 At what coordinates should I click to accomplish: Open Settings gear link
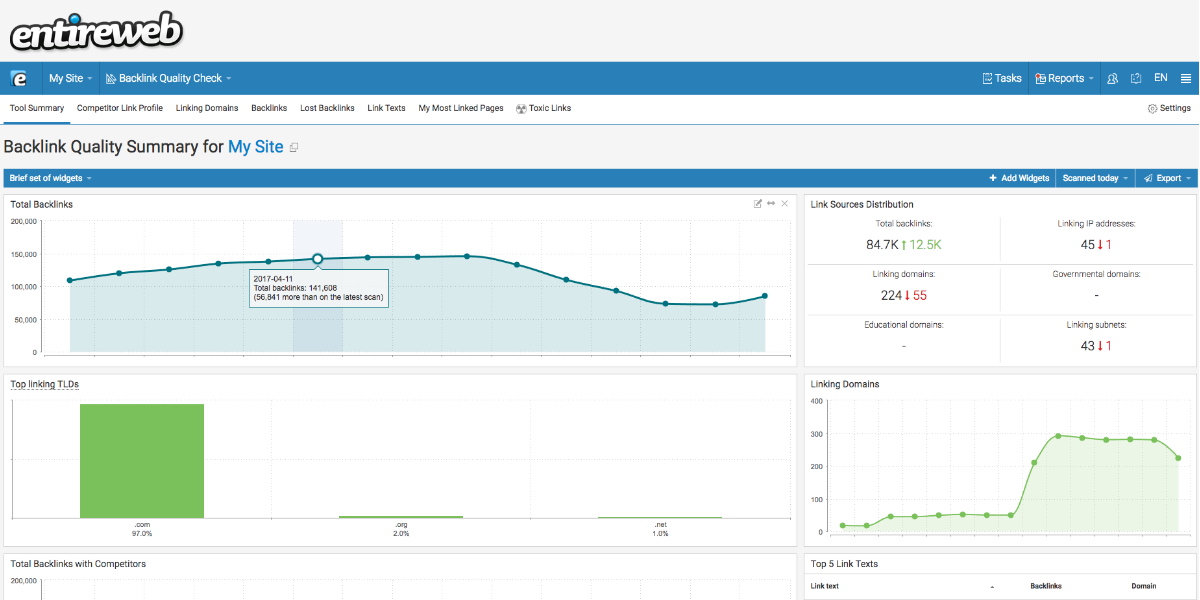click(x=1169, y=108)
